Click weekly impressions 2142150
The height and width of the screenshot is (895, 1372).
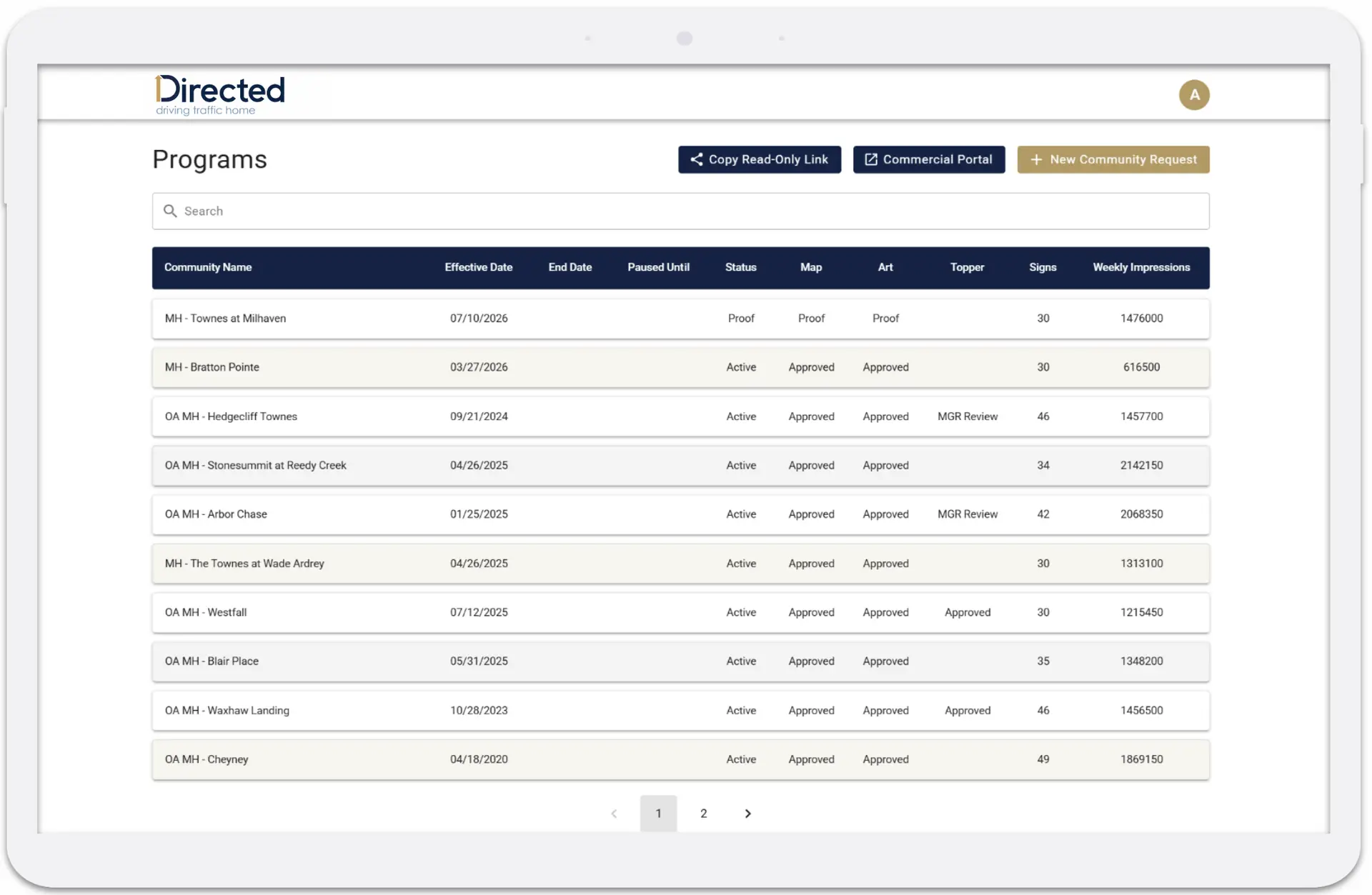(x=1141, y=465)
